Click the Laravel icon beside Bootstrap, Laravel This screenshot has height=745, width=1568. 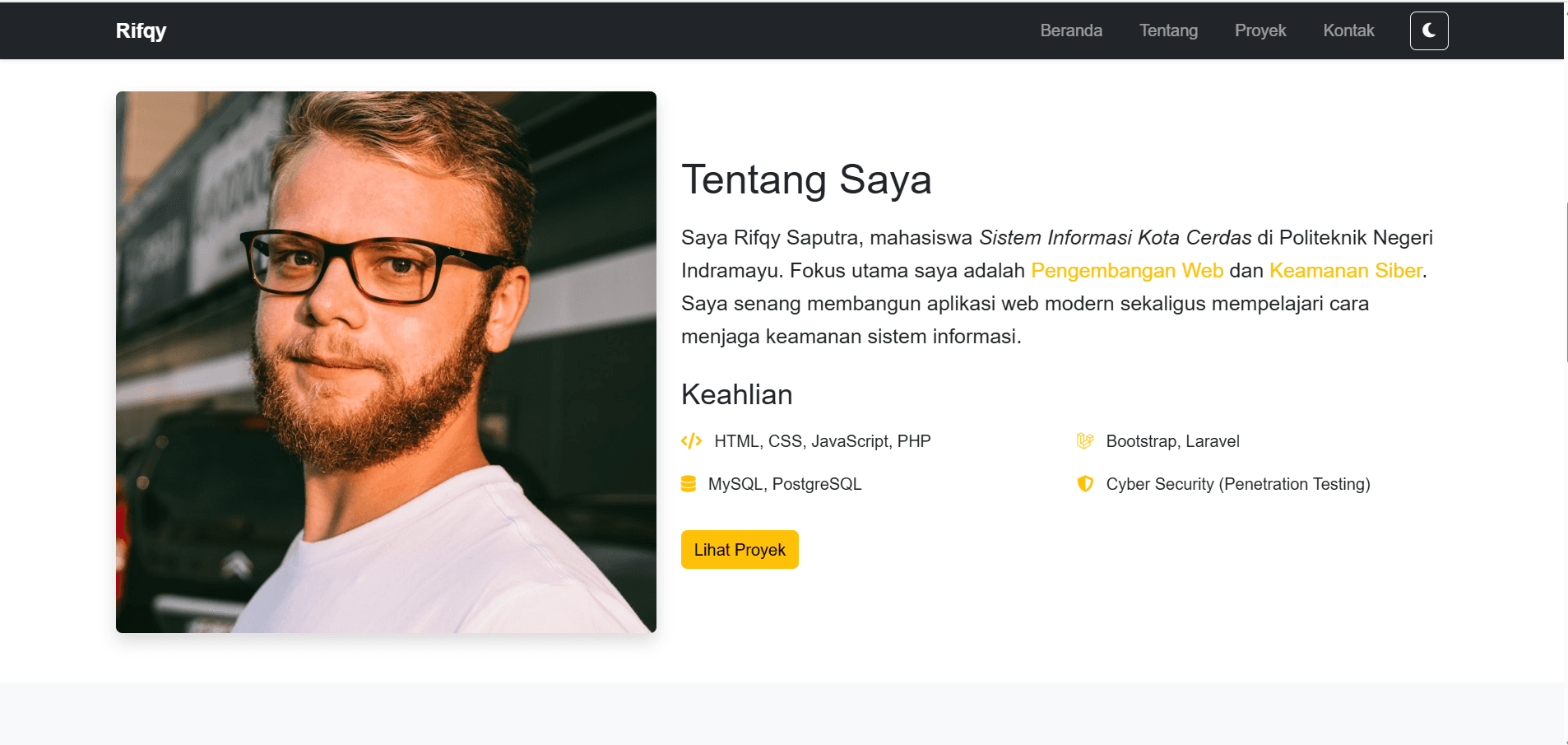[x=1085, y=440]
